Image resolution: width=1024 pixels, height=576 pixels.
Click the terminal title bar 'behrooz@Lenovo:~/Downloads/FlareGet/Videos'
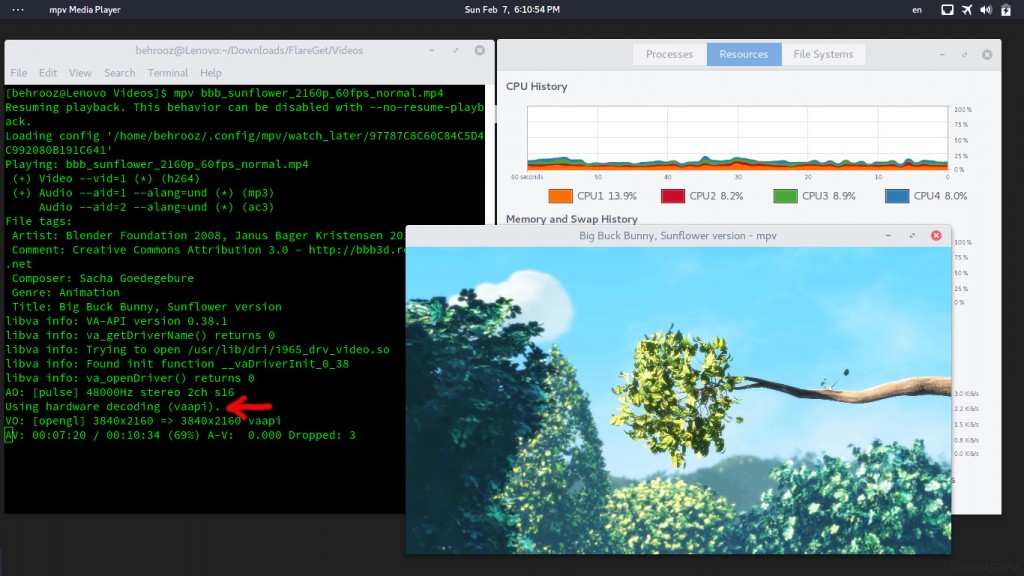[249, 50]
